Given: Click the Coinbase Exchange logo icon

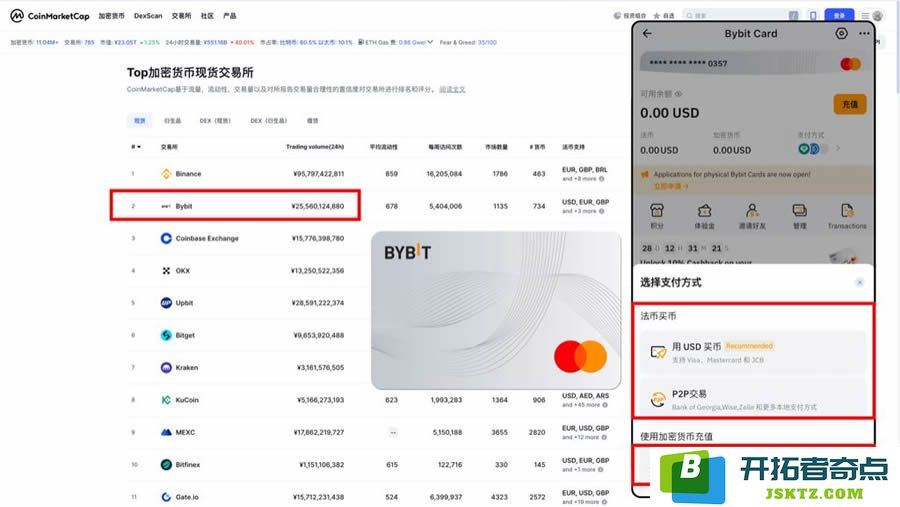Looking at the screenshot, I should pos(166,238).
